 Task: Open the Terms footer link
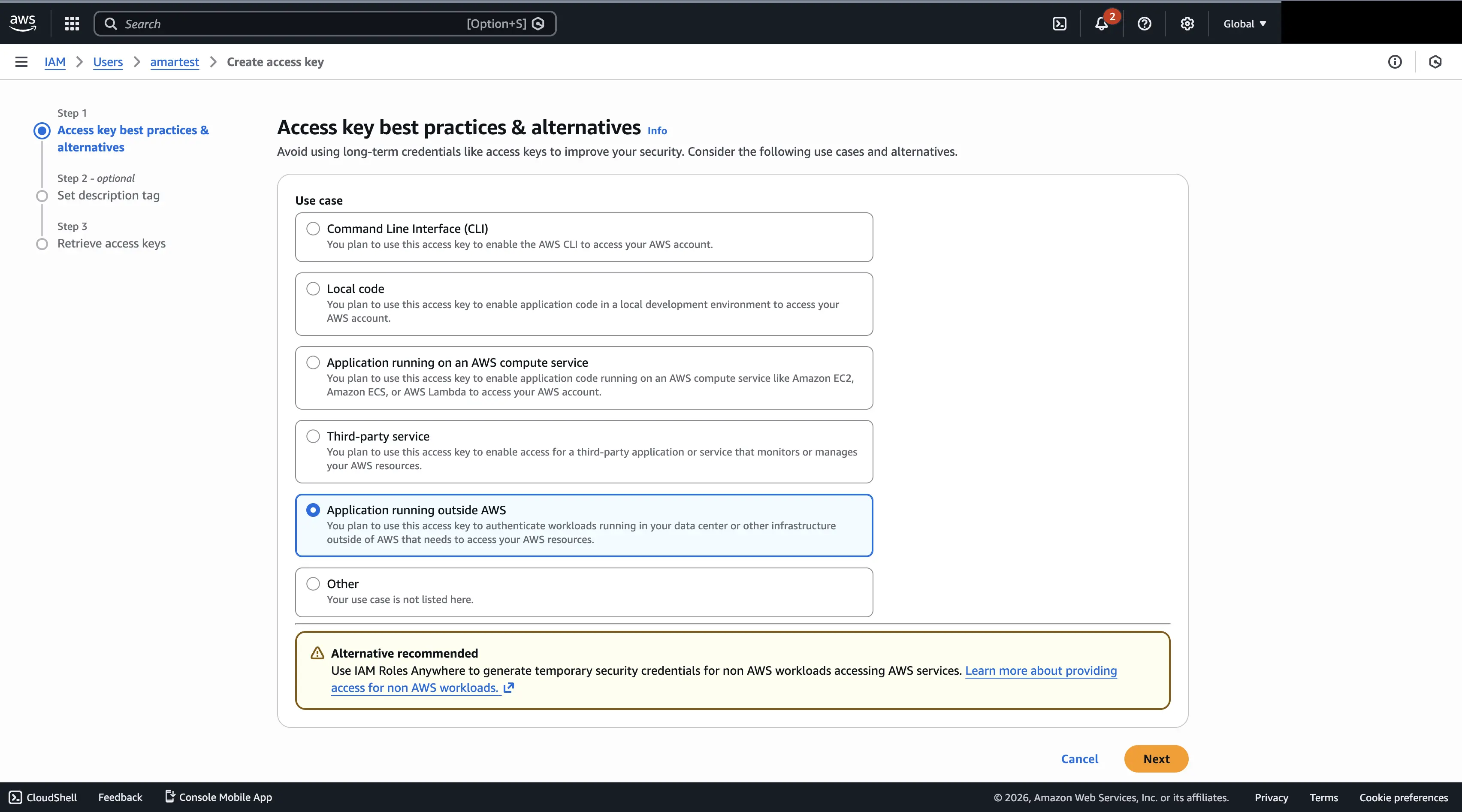(x=1323, y=797)
